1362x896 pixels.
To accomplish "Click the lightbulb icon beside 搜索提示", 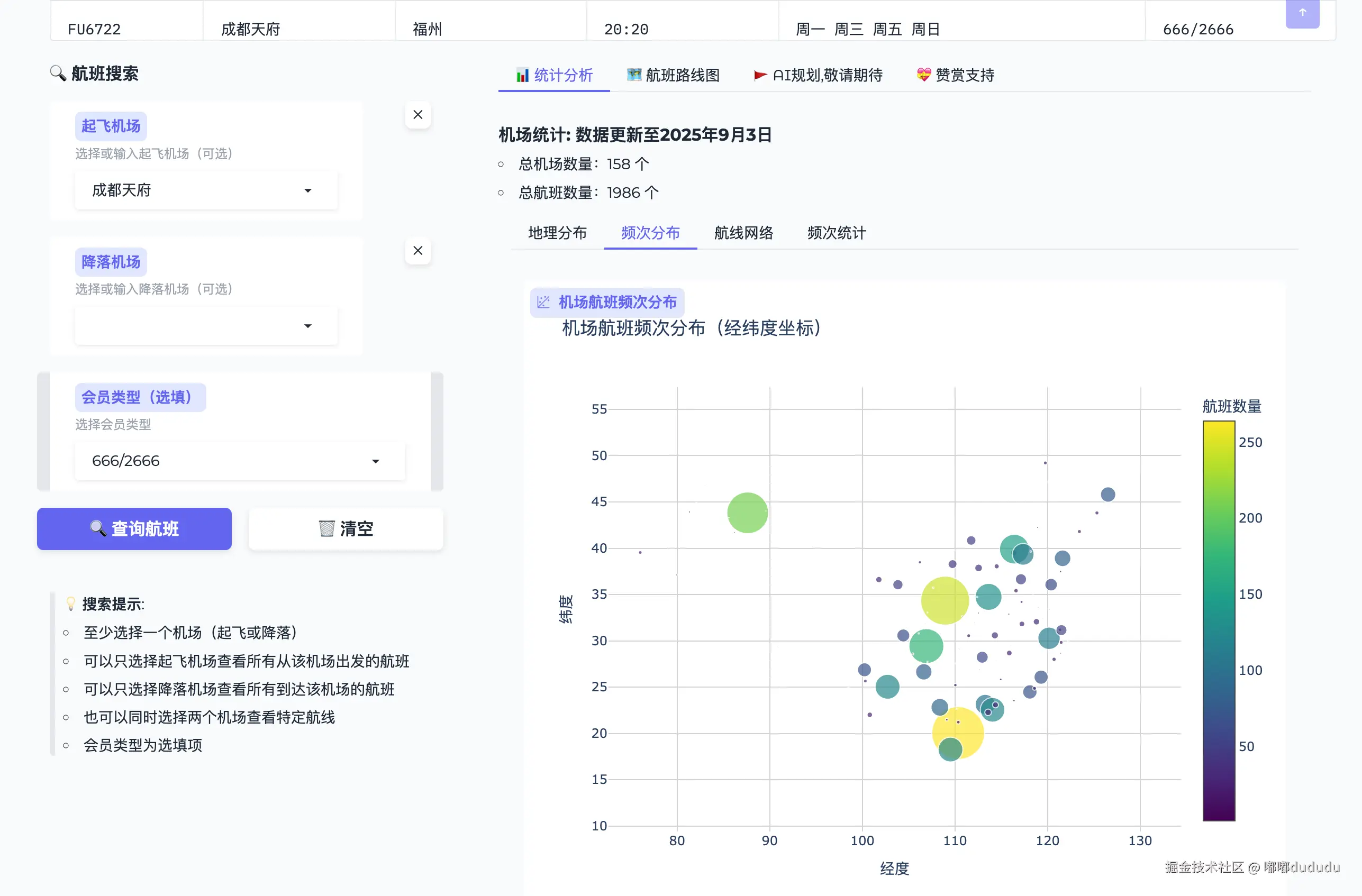I will [70, 604].
